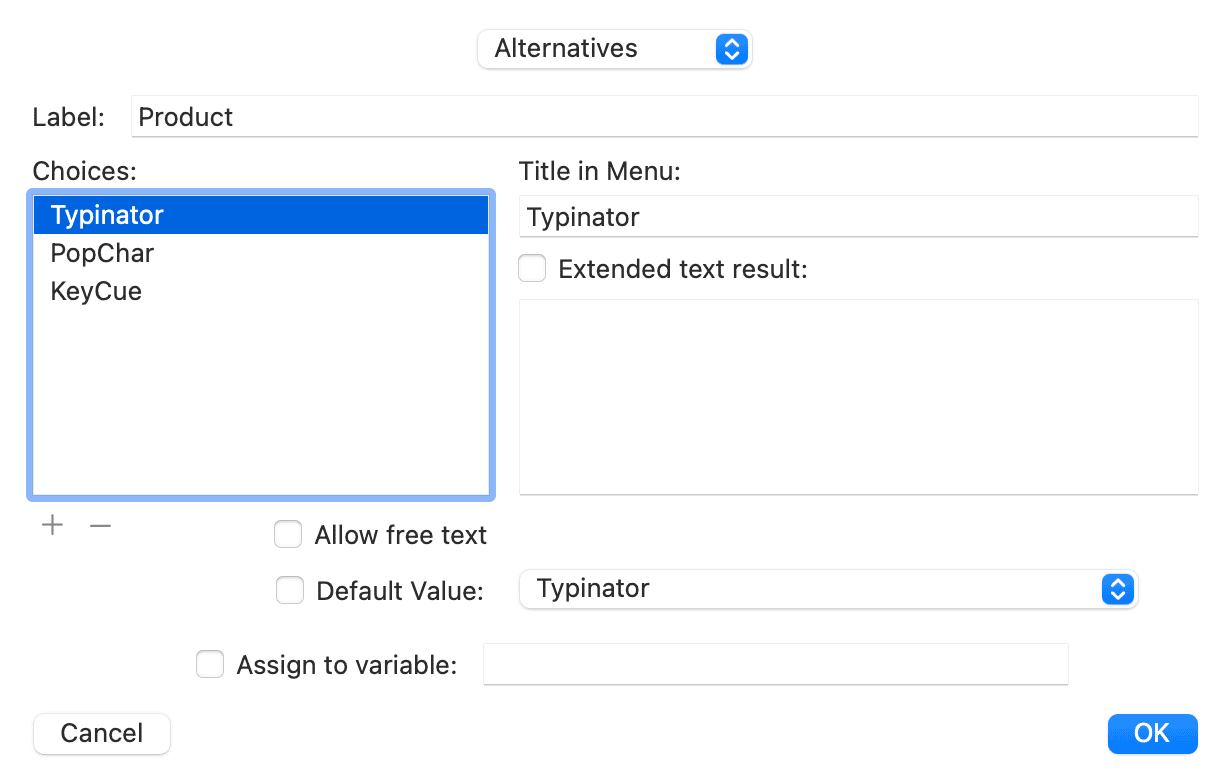The image size is (1226, 774).
Task: Check the Allow free text option
Action: coord(288,534)
